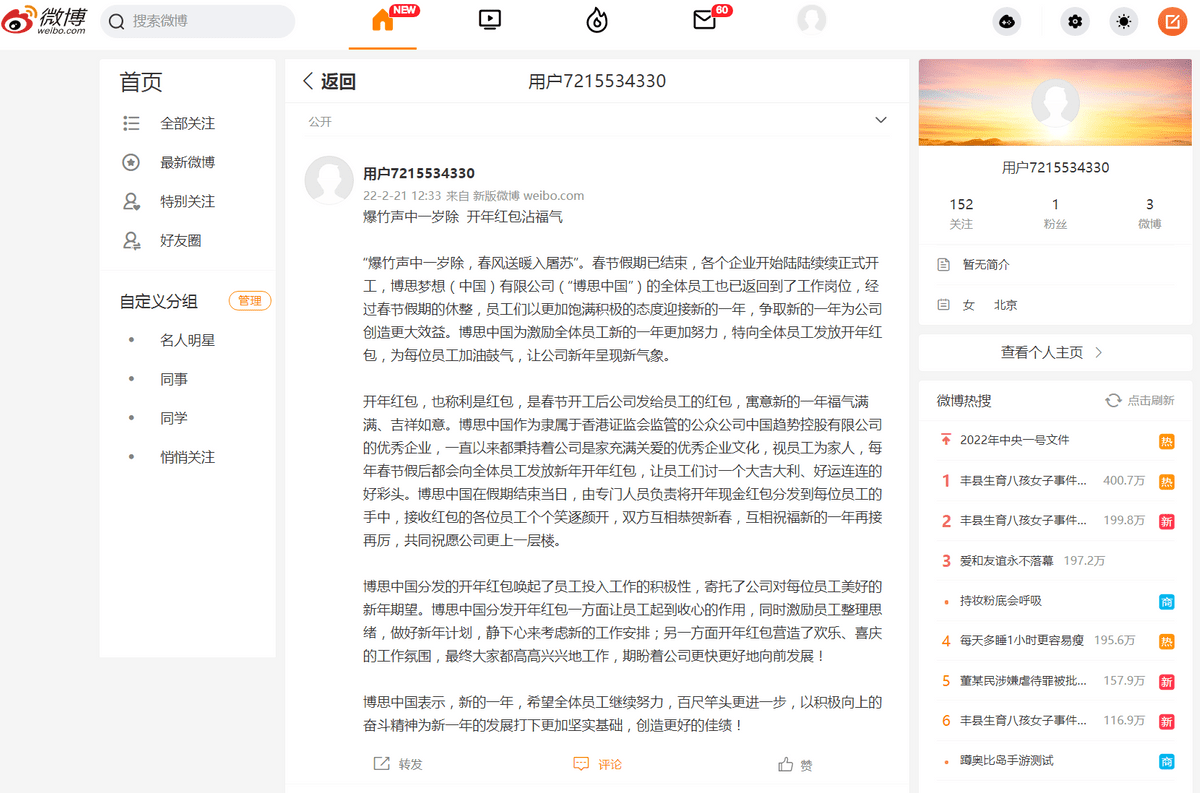Click 点击刷新 refresh icon
Image resolution: width=1200 pixels, height=793 pixels.
(1113, 400)
